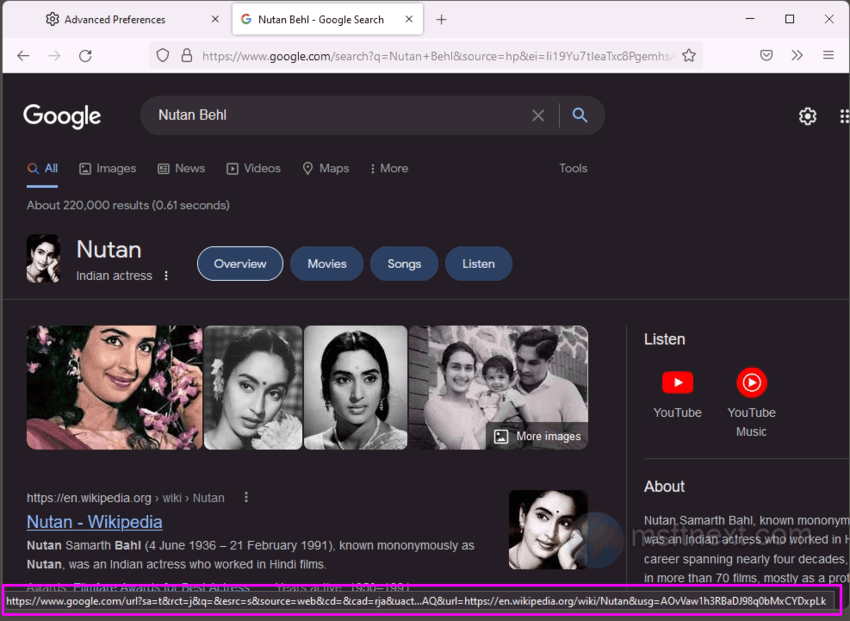Minimize the Firefox window

tap(750, 19)
